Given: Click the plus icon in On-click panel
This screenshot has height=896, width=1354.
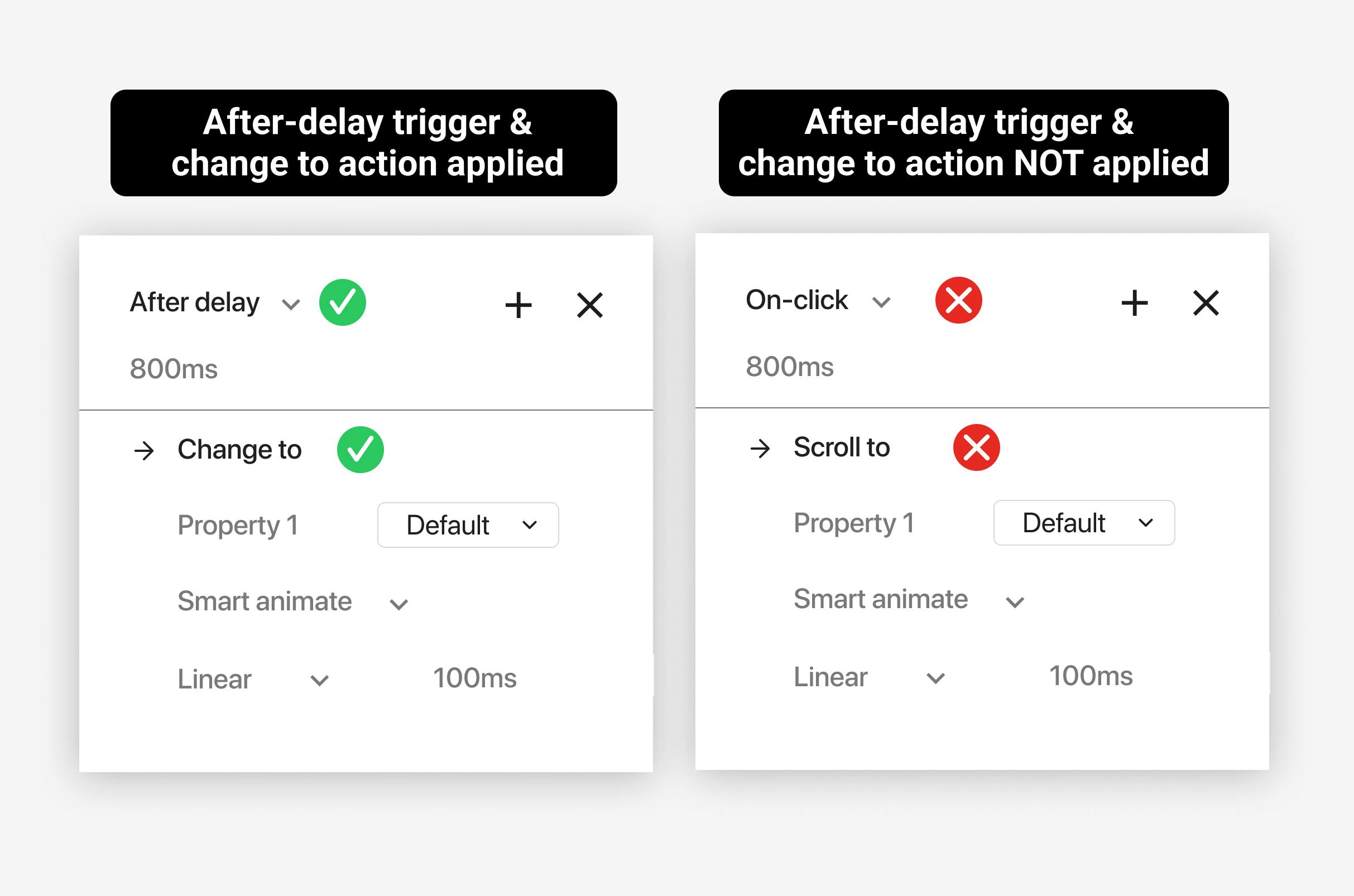Looking at the screenshot, I should coord(1135,303).
